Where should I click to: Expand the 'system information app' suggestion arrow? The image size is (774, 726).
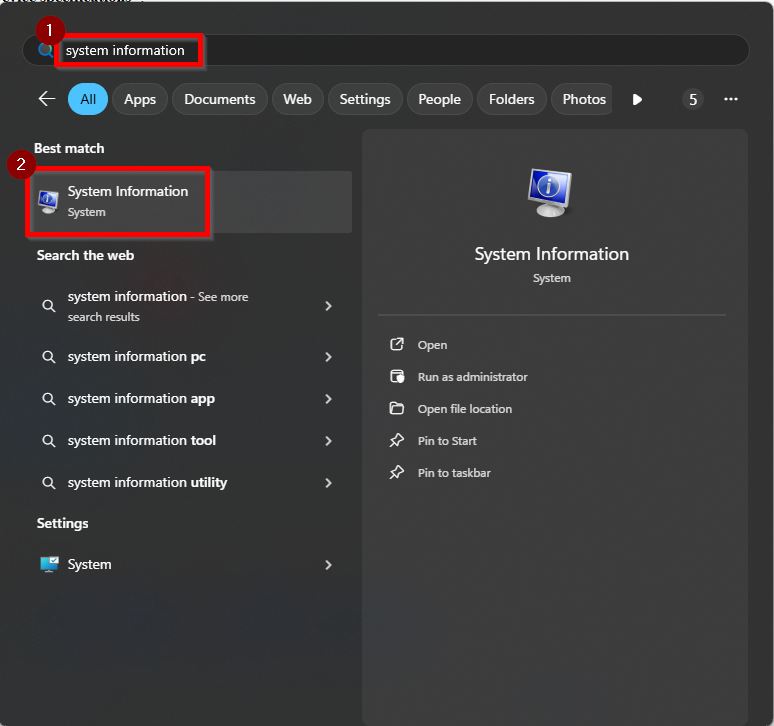pyautogui.click(x=328, y=399)
